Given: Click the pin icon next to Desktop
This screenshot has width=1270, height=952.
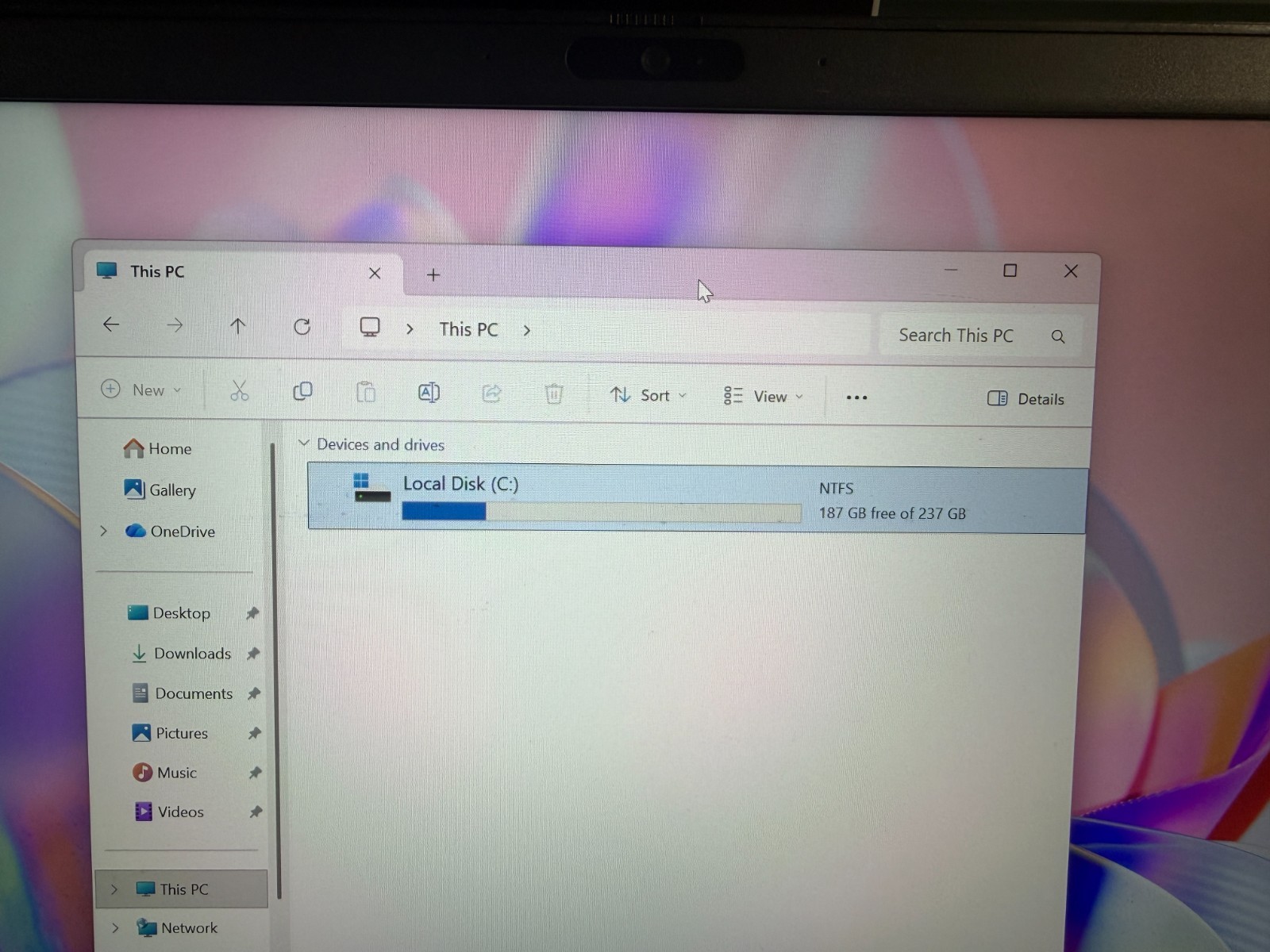Looking at the screenshot, I should (252, 612).
